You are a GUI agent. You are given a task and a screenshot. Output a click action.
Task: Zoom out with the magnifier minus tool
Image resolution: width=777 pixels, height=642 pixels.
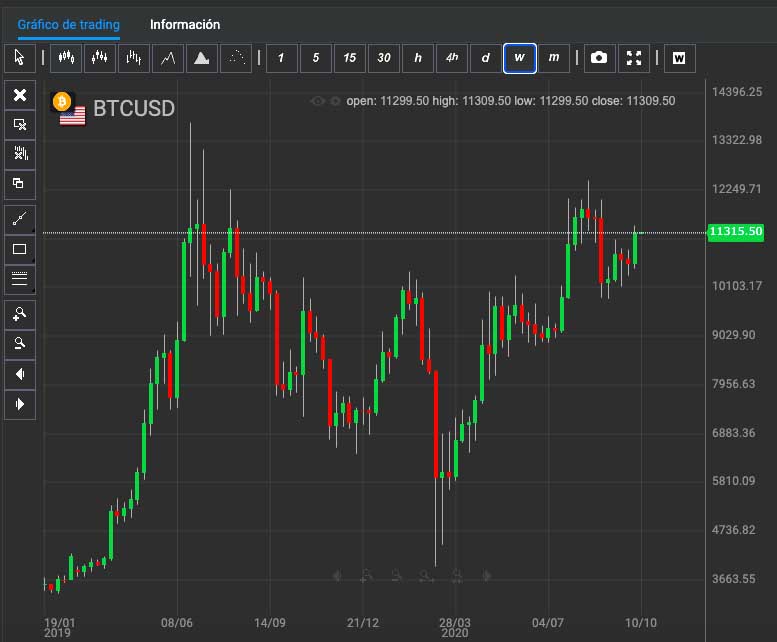(x=20, y=344)
